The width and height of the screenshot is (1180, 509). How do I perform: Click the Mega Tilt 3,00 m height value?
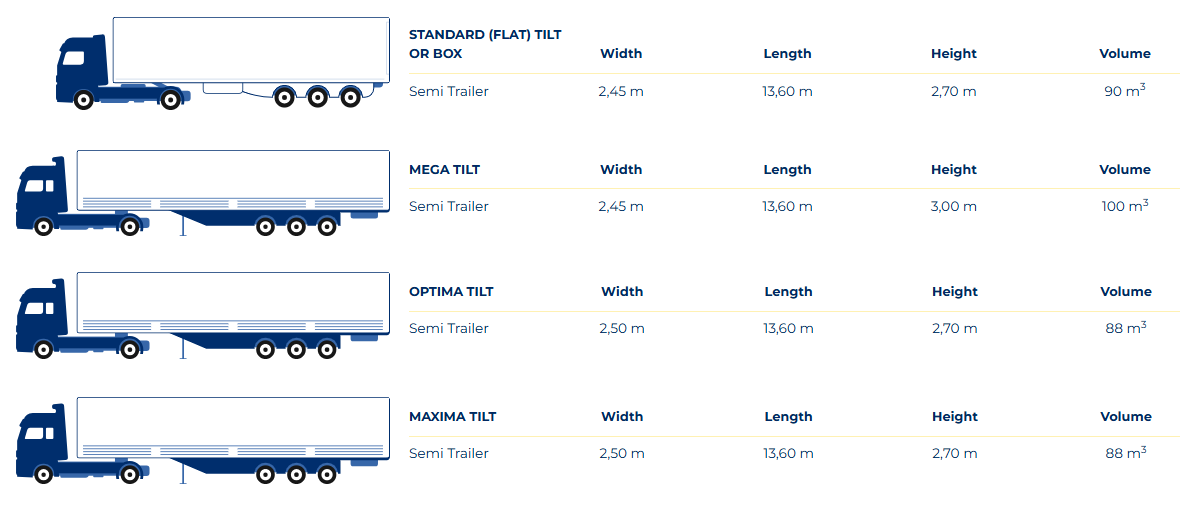pos(954,206)
